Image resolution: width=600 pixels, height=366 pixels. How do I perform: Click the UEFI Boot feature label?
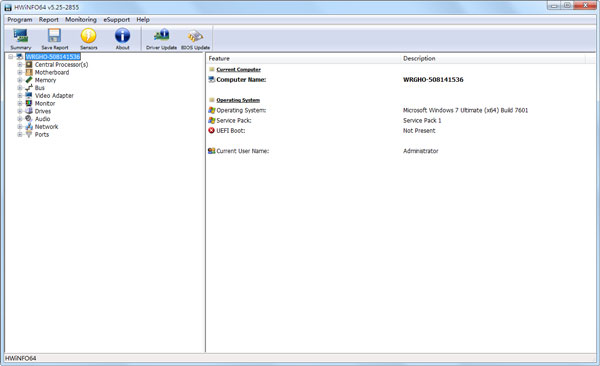pyautogui.click(x=231, y=131)
